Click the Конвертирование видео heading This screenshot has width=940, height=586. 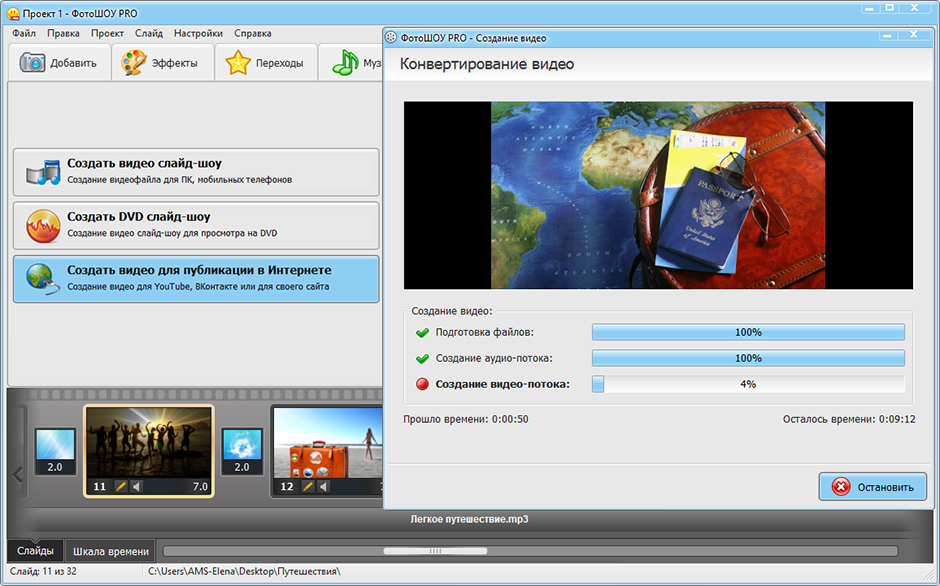[x=487, y=64]
